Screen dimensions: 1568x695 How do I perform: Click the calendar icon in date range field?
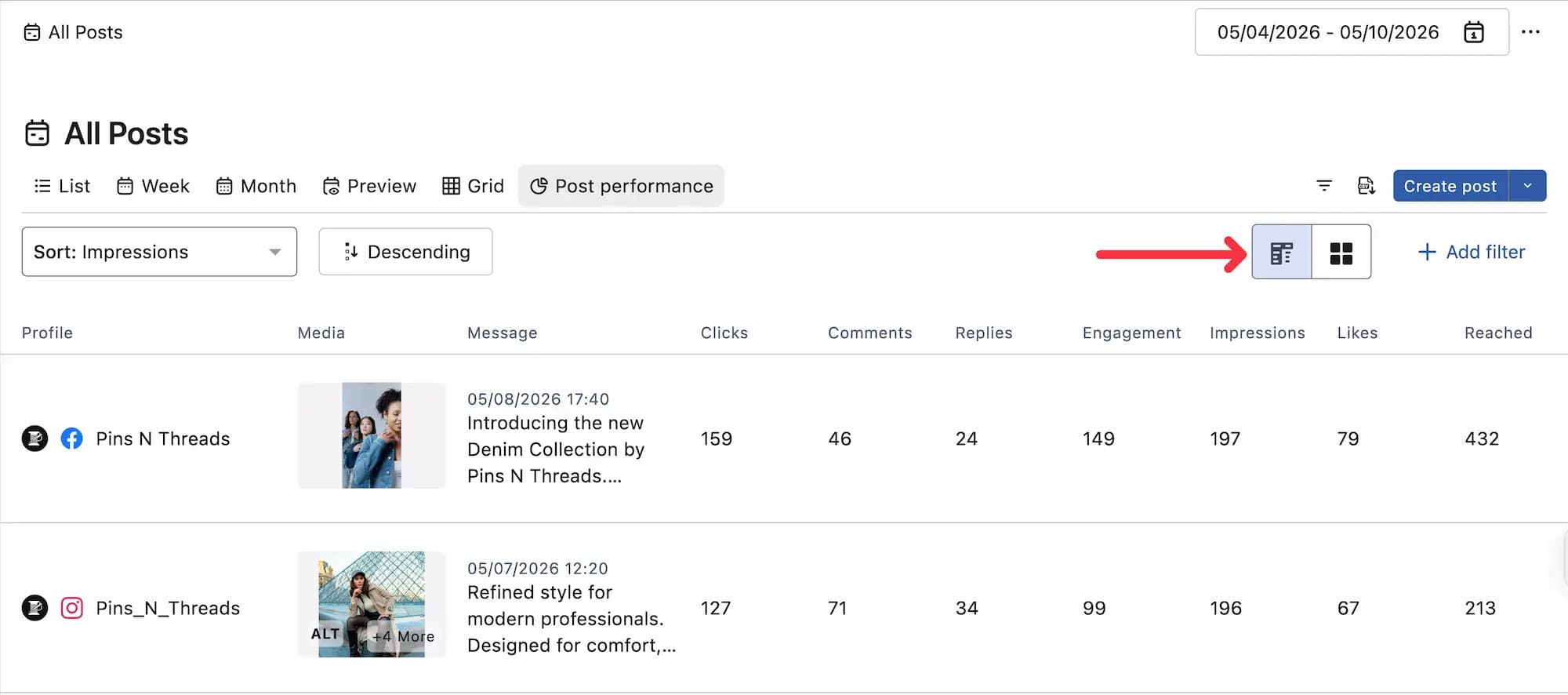1474,32
